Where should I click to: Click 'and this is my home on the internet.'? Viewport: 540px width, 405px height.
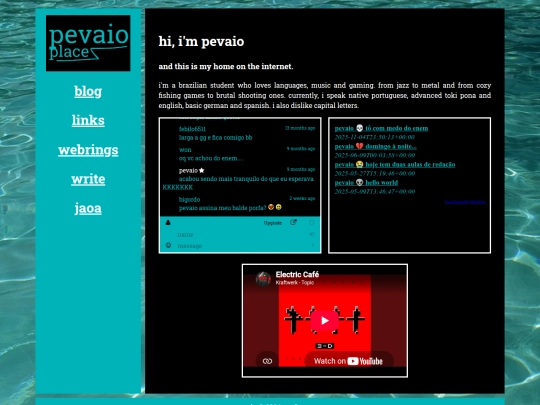pos(226,66)
